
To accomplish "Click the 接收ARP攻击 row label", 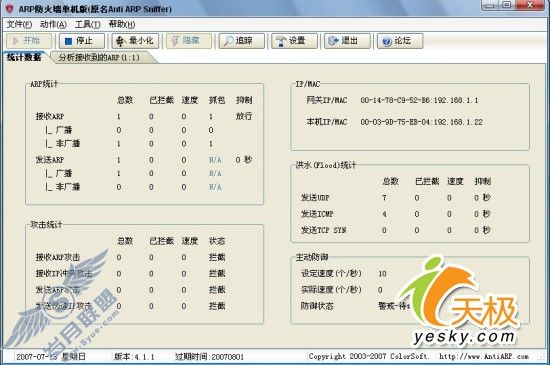I will [x=58, y=257].
